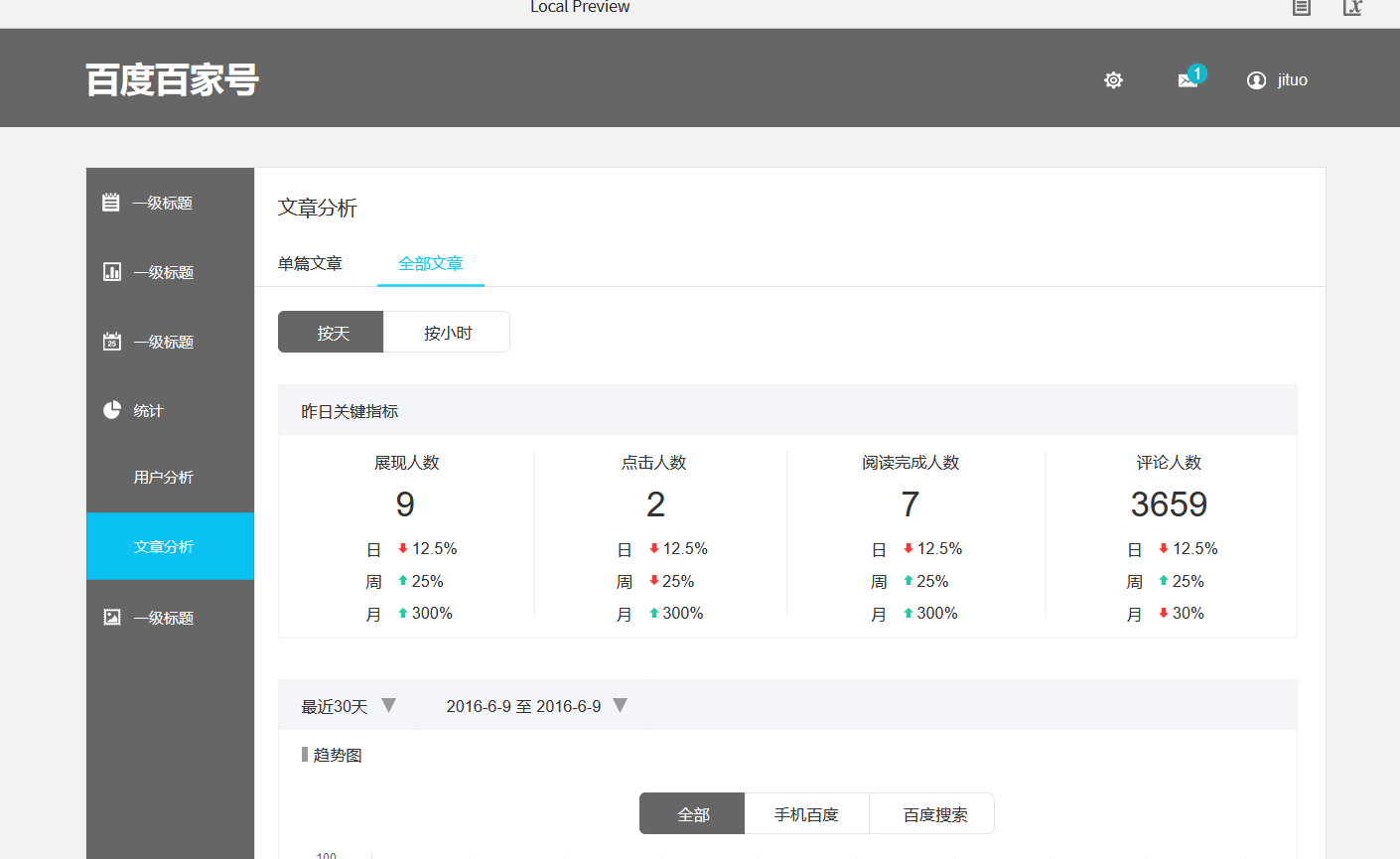
Task: Click the 12.5% daily value under 点击人数
Action: click(685, 548)
